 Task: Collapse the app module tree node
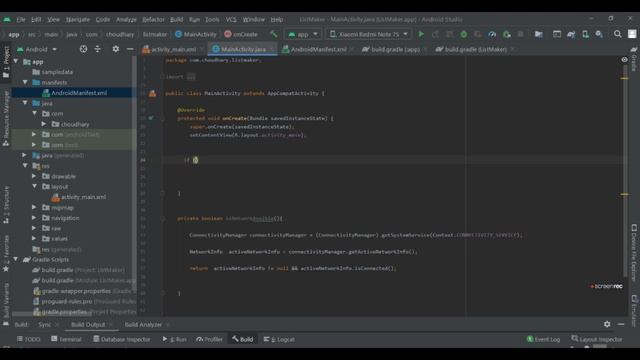[x=16, y=62]
